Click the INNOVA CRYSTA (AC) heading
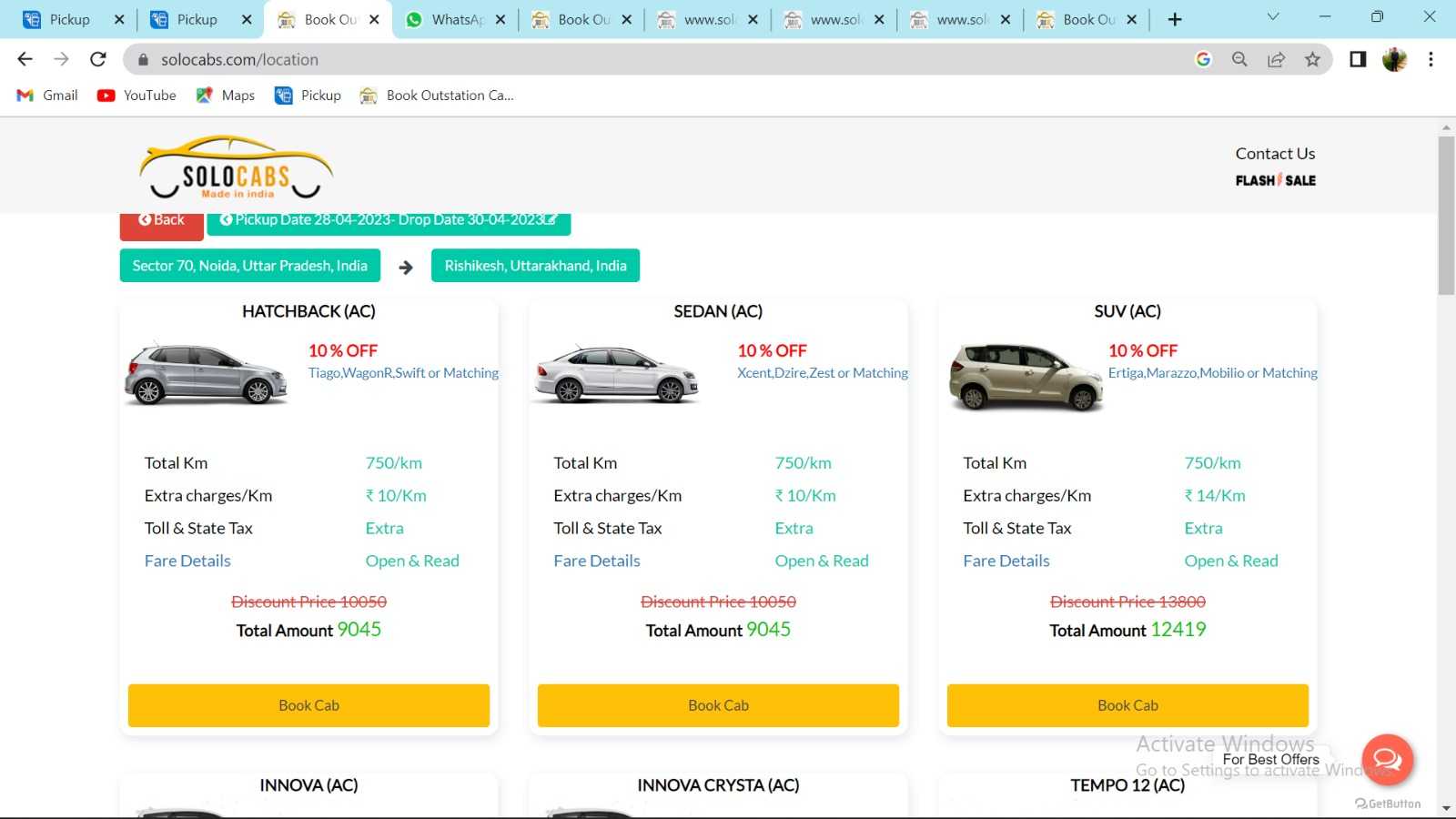The width and height of the screenshot is (1456, 819). tap(718, 785)
